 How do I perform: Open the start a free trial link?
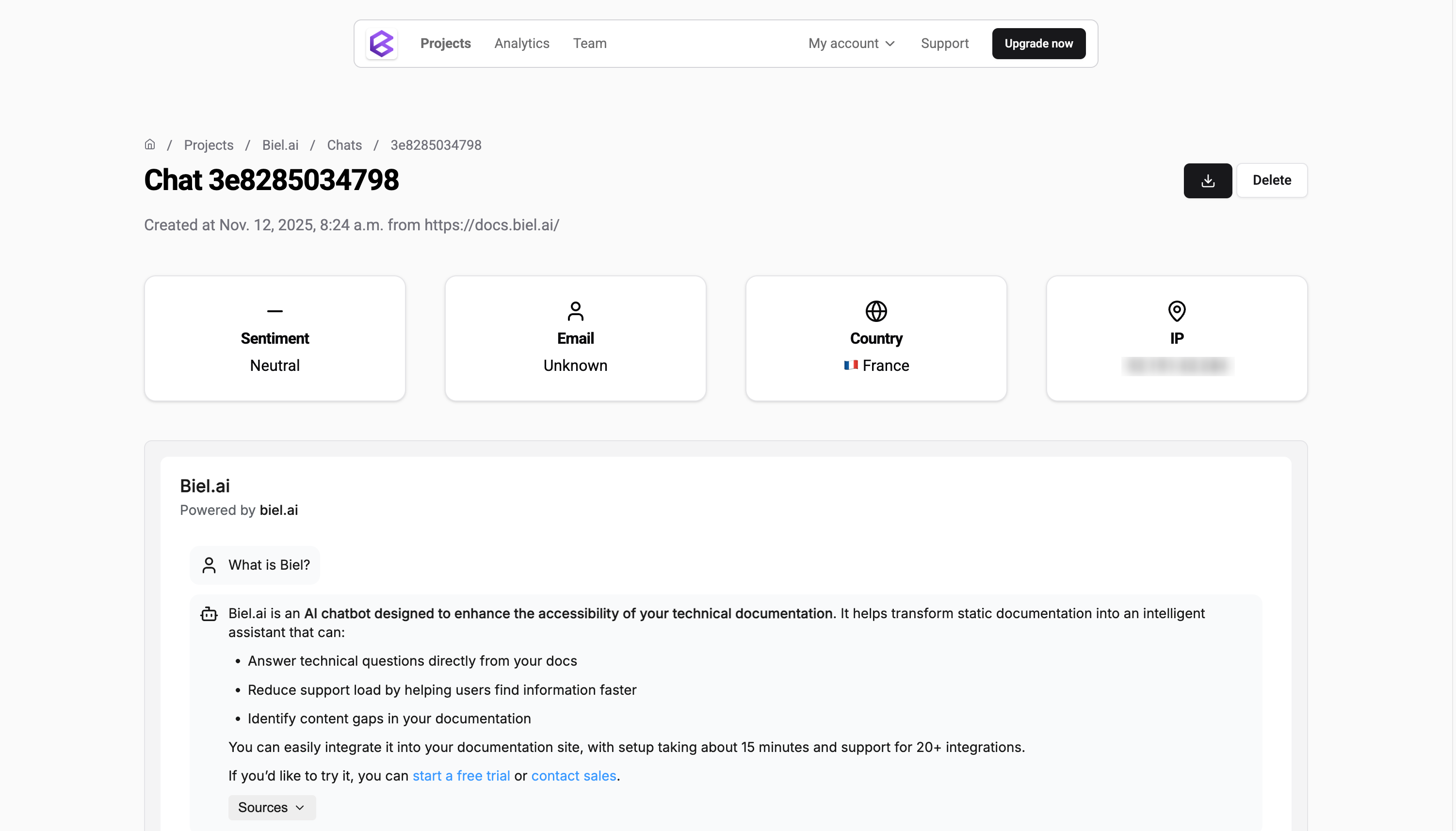tap(461, 775)
